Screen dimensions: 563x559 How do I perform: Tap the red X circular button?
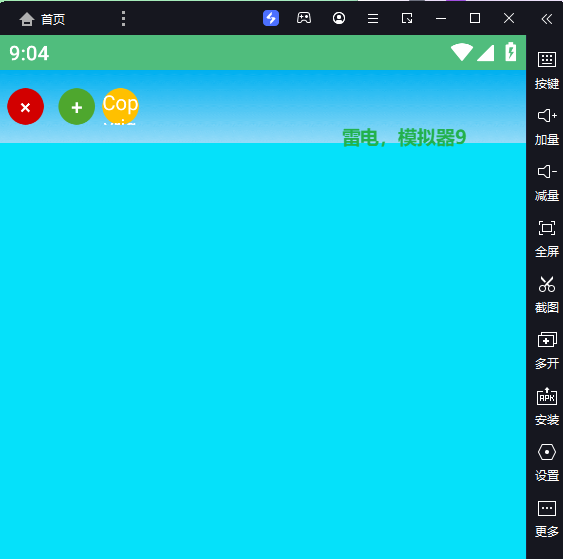25,106
